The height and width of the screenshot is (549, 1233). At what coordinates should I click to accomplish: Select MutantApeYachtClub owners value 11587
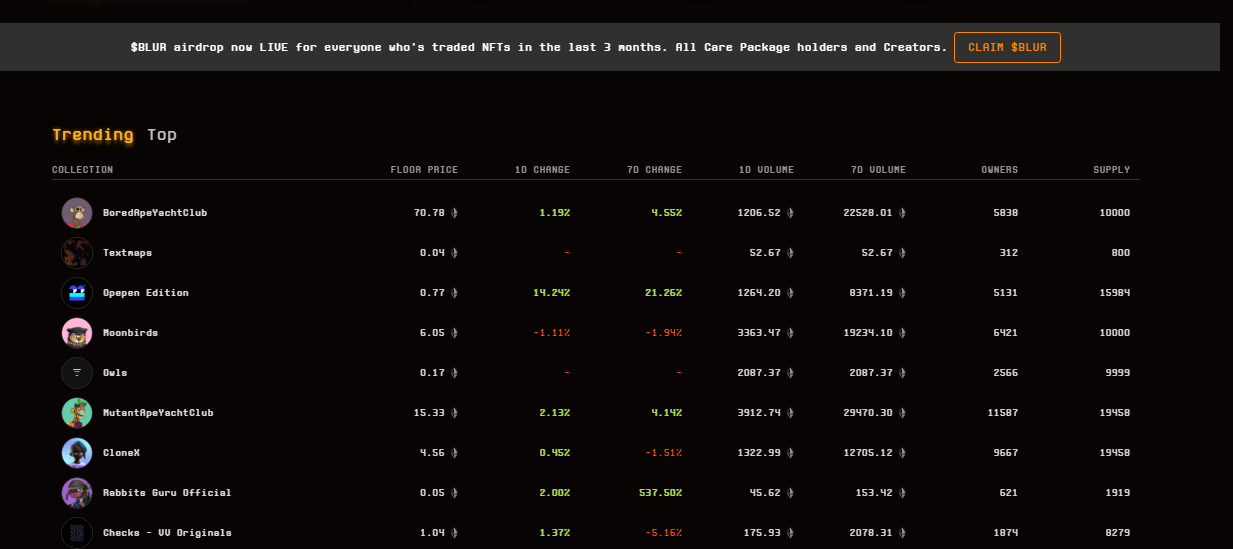pos(1003,413)
